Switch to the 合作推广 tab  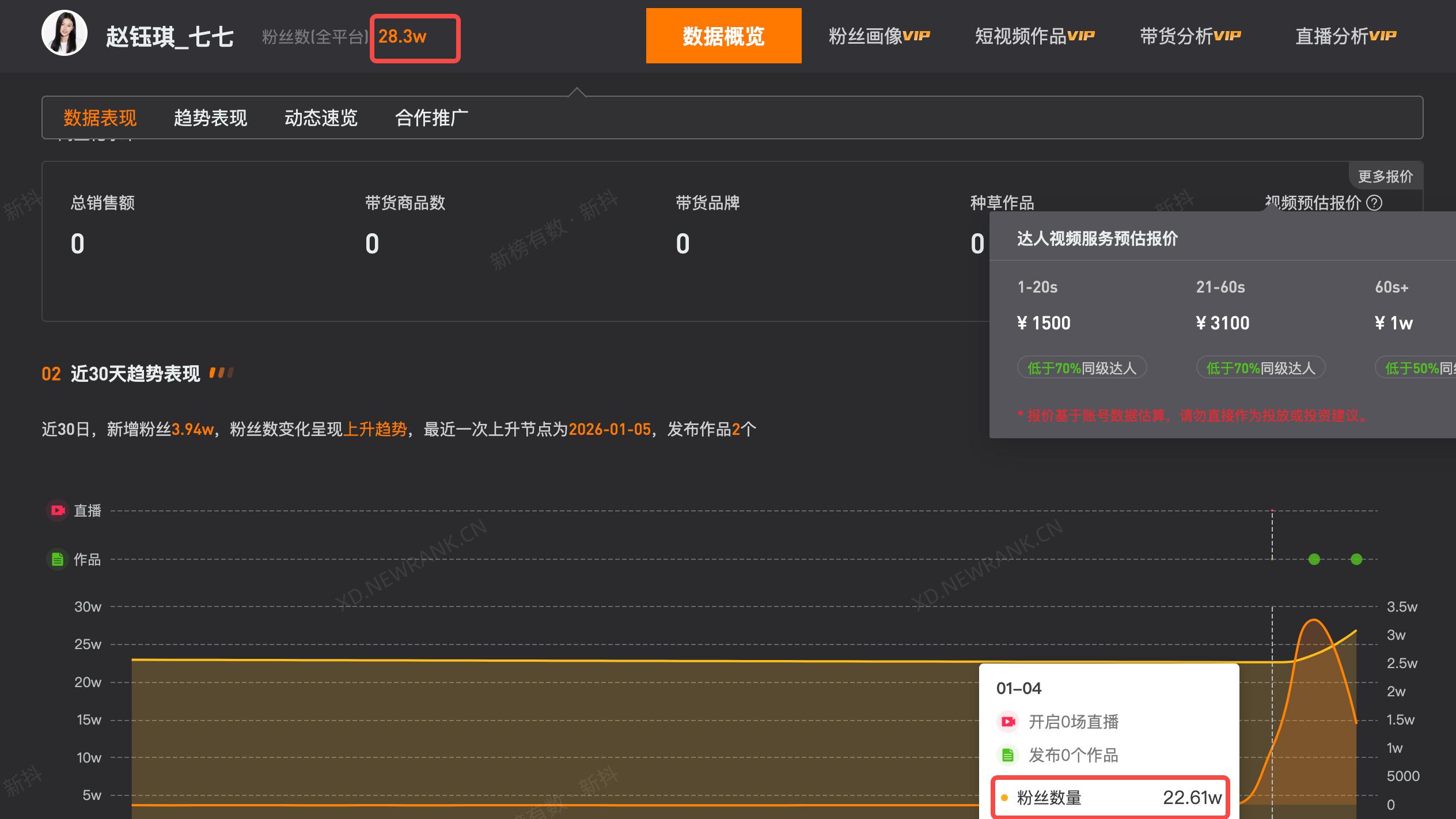click(431, 117)
